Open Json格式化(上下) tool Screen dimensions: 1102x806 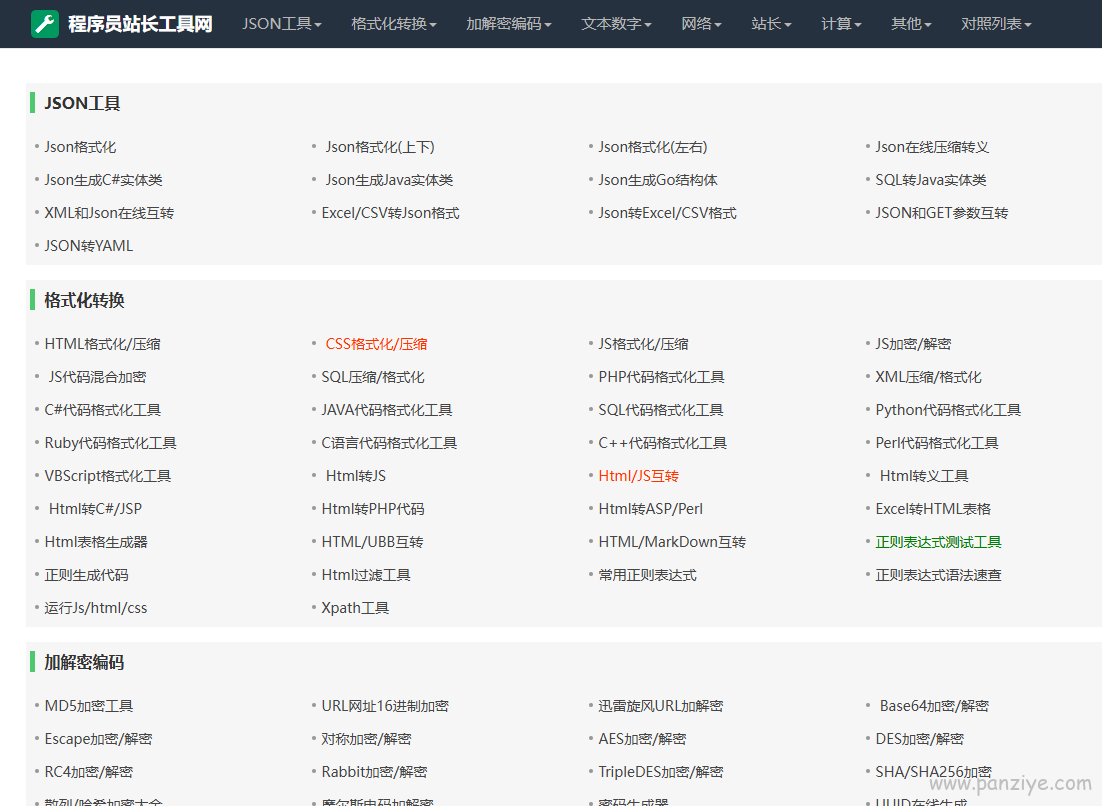coord(380,147)
